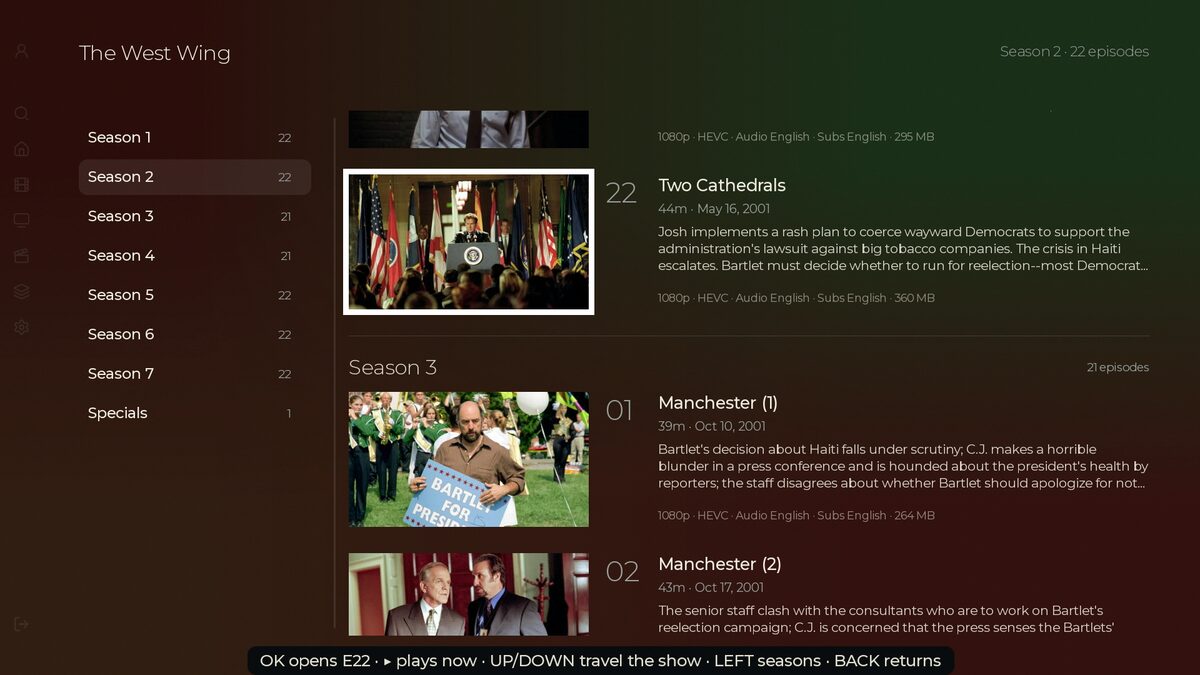
Task: Click '39m · Oct 10, 2001' text
Action: [712, 426]
